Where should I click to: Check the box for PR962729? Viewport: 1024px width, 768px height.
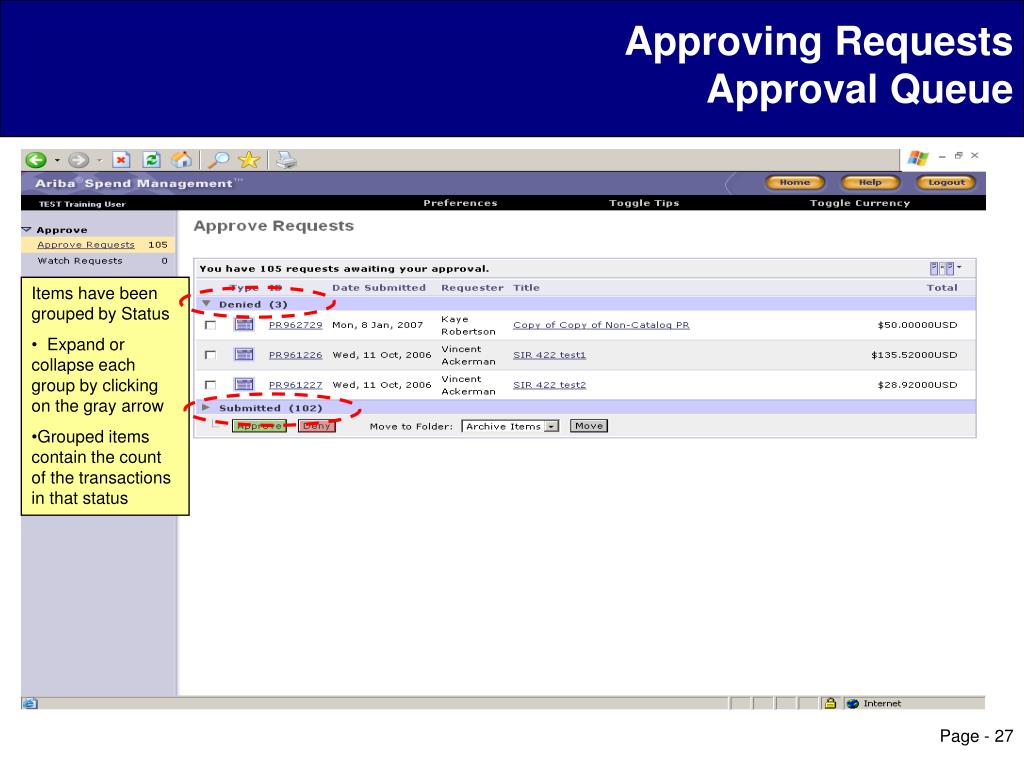coord(210,325)
